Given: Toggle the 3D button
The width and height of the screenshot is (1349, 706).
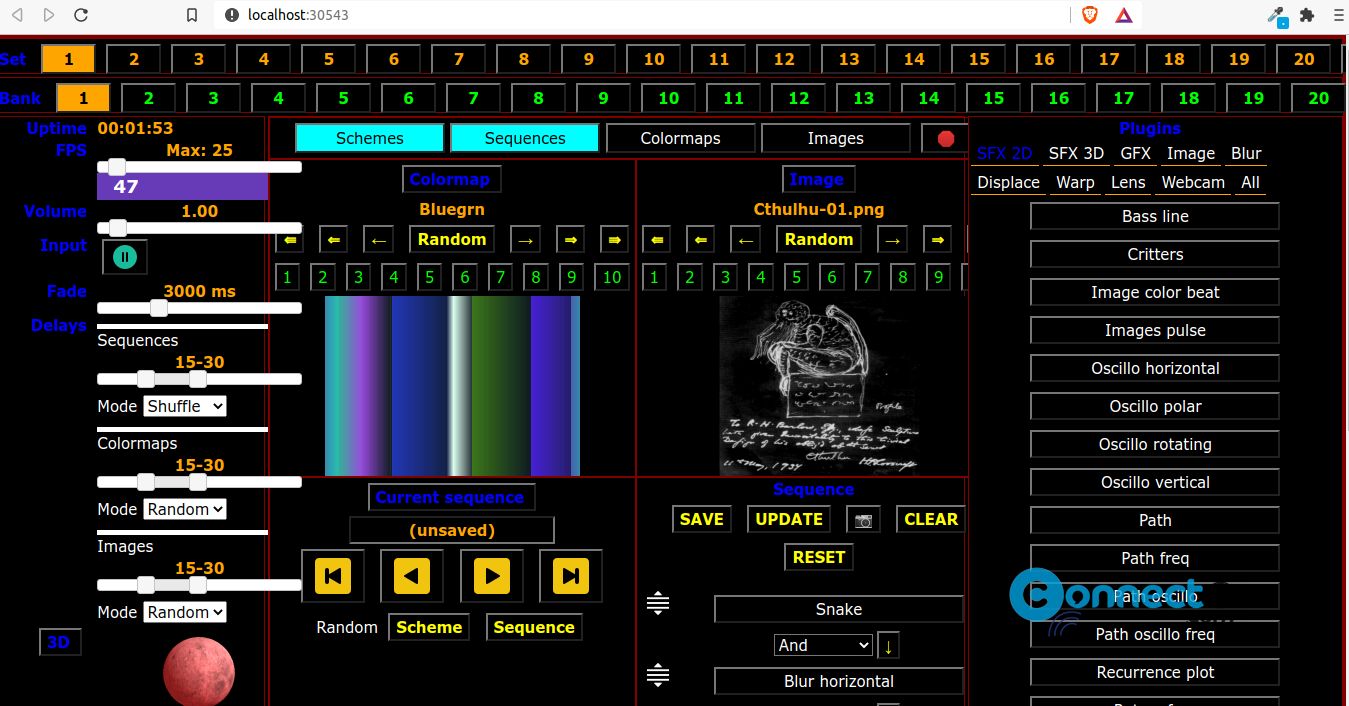Looking at the screenshot, I should [x=59, y=642].
